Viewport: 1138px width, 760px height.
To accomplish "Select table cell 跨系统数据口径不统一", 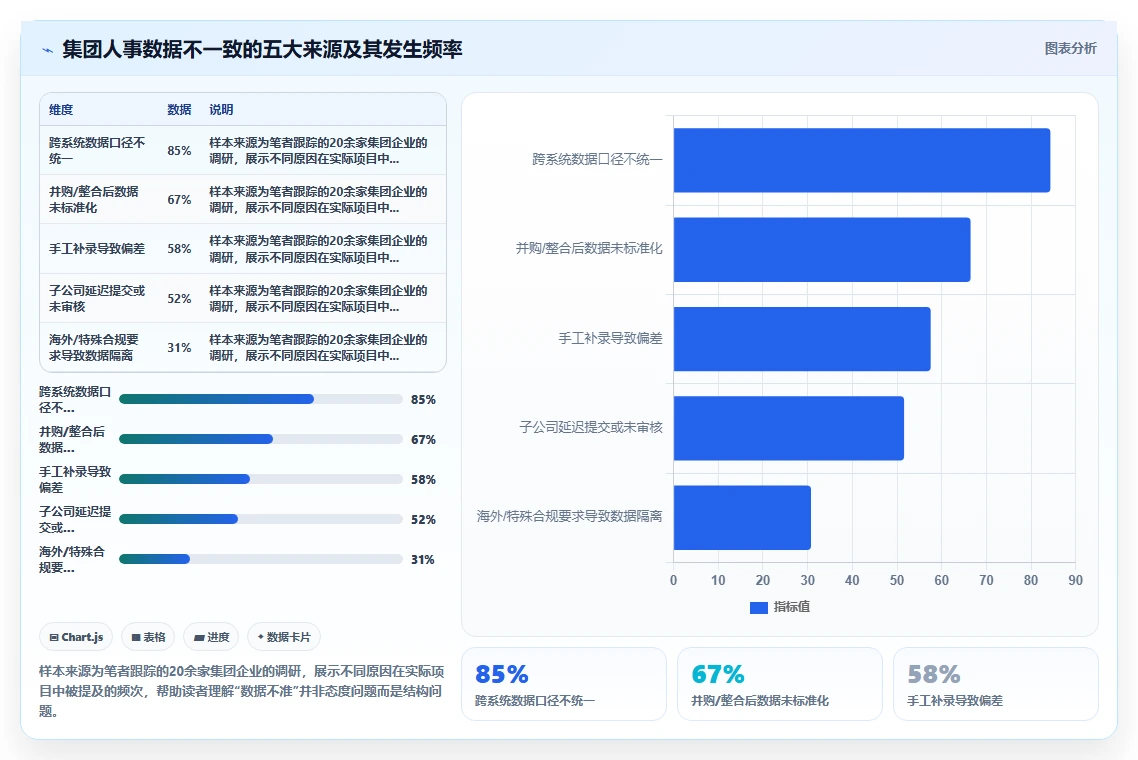I will click(x=97, y=150).
